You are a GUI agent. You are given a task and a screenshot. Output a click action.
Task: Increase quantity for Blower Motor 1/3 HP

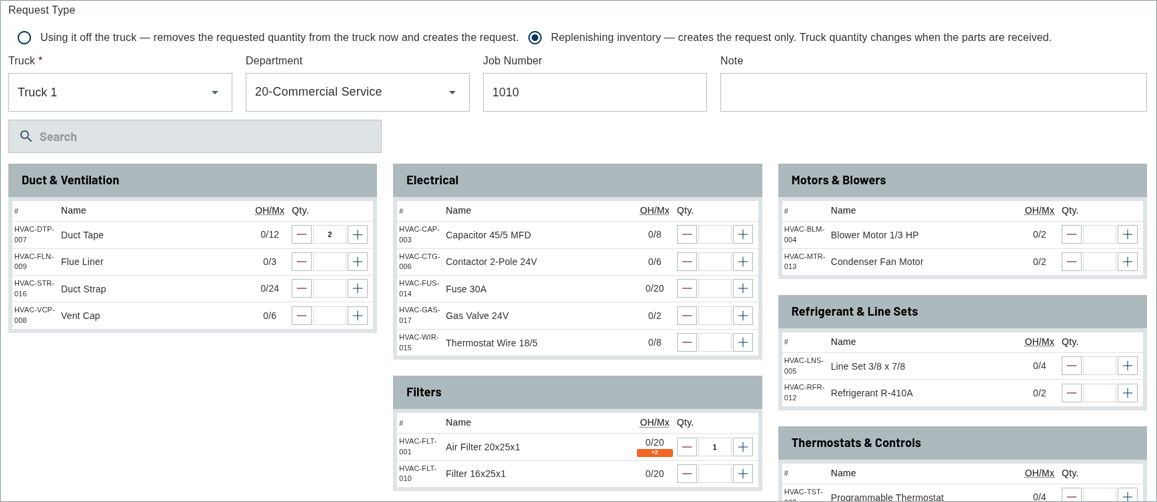tap(1127, 235)
